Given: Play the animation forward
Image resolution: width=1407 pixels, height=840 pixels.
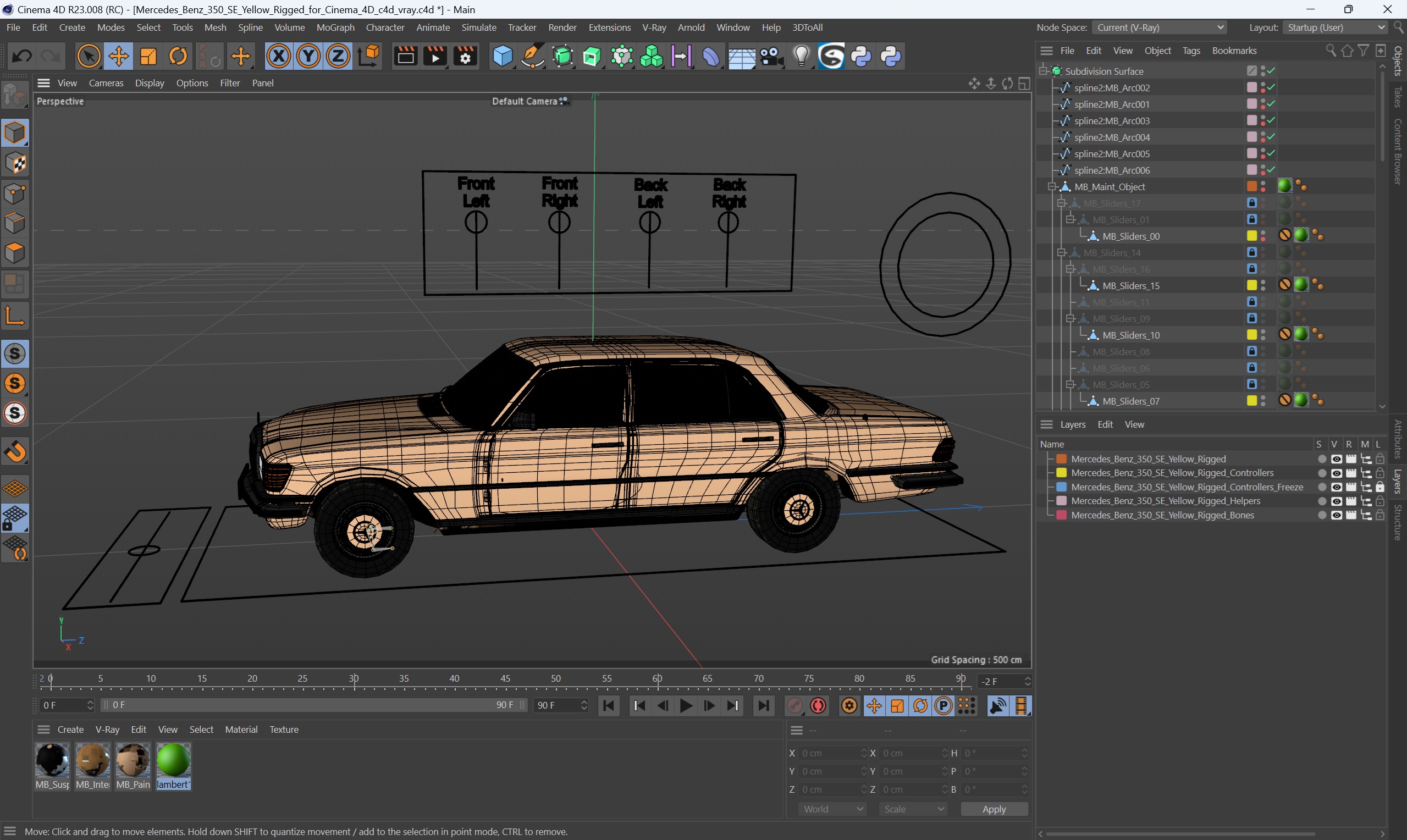Looking at the screenshot, I should click(686, 705).
